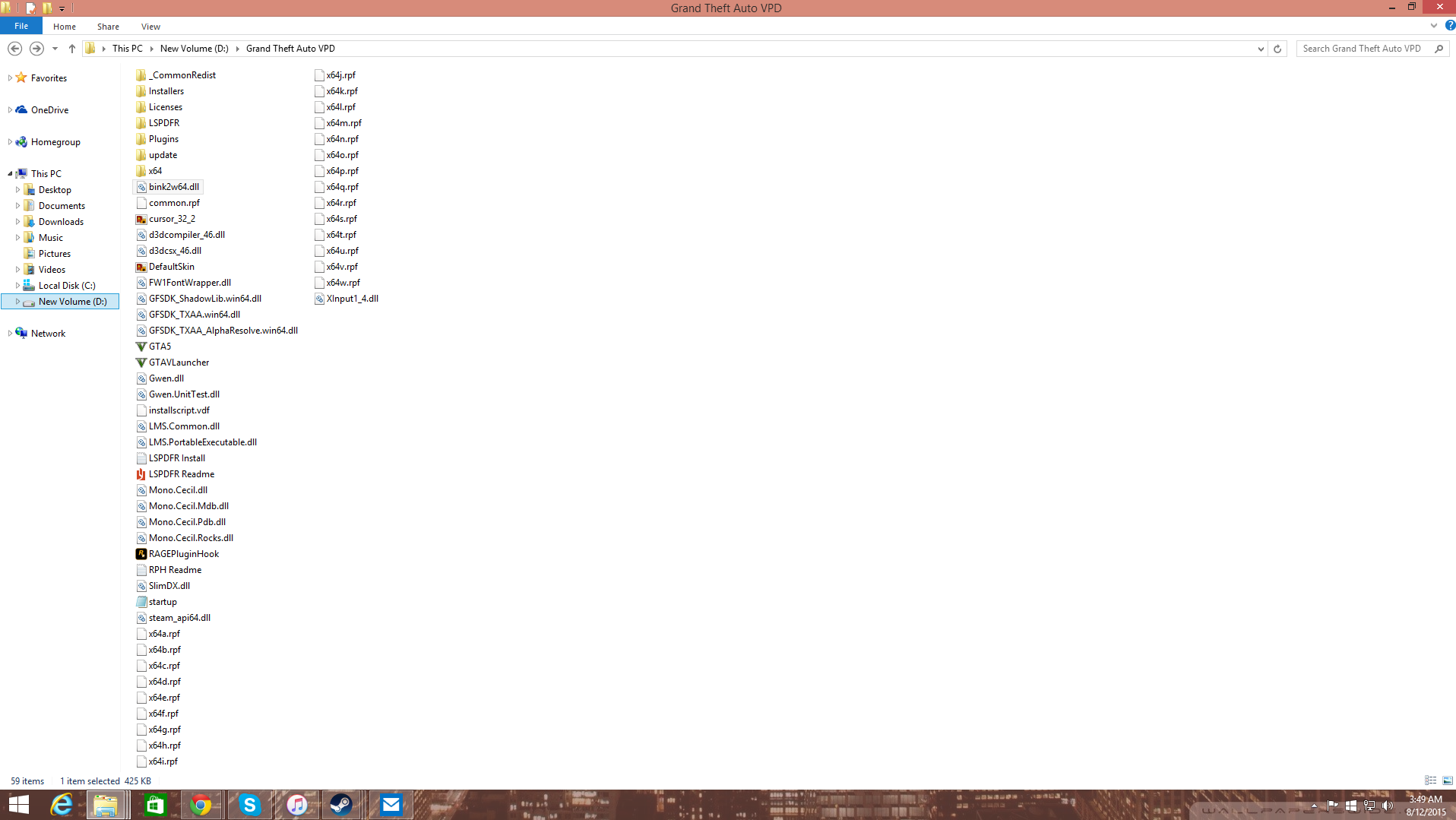Switch to Large icons view layout
1456x820 pixels.
point(1448,780)
